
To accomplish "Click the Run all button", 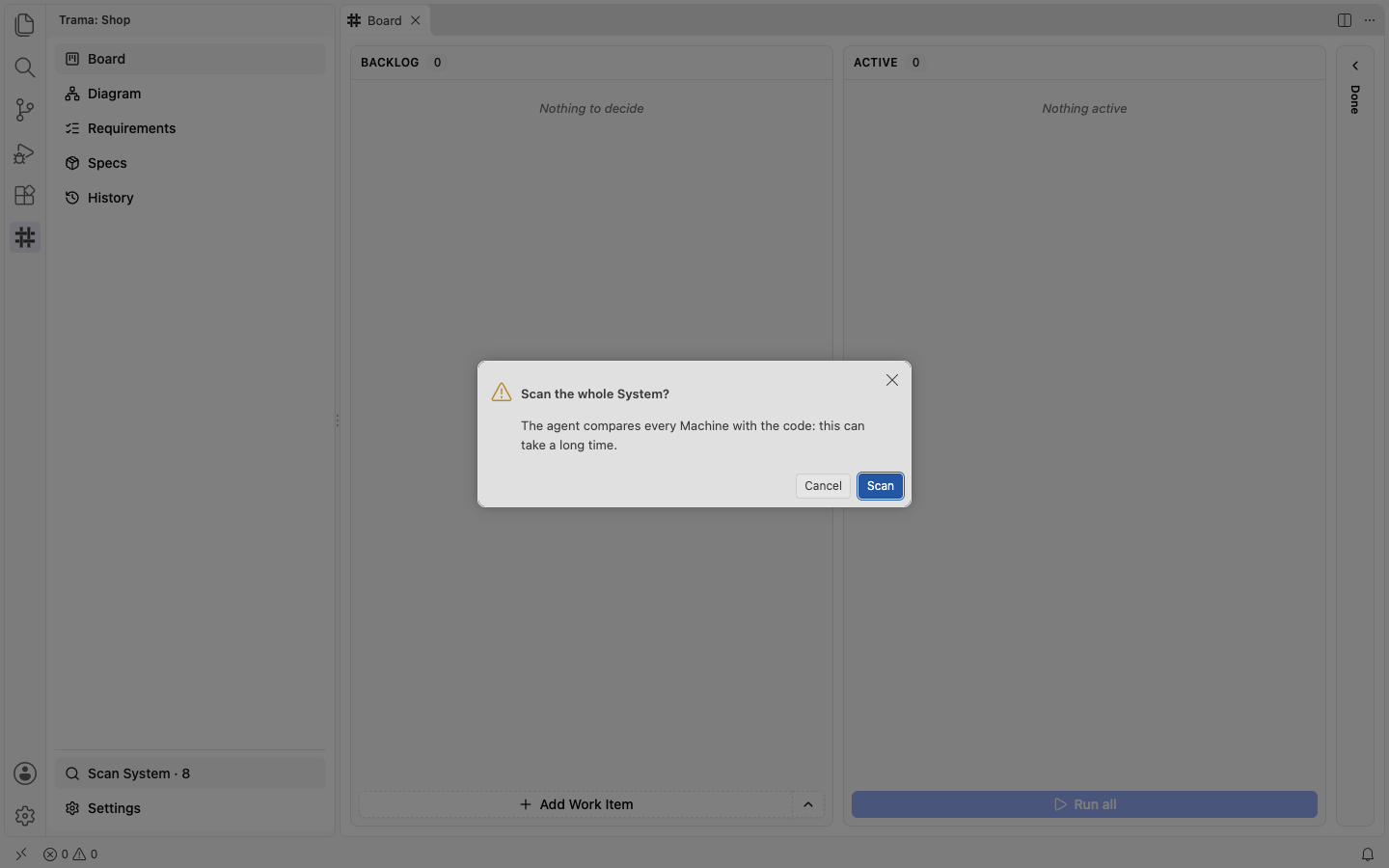I will [x=1084, y=804].
